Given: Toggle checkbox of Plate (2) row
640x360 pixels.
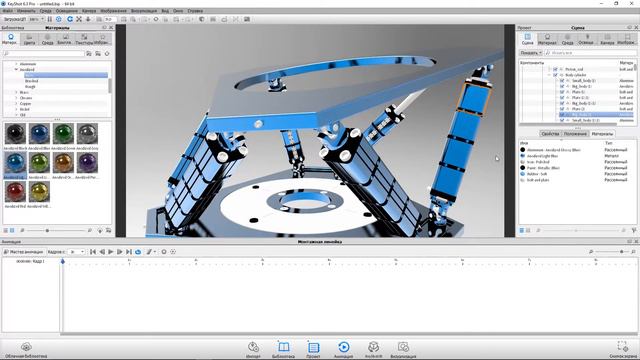Looking at the screenshot, I should coord(562,109).
